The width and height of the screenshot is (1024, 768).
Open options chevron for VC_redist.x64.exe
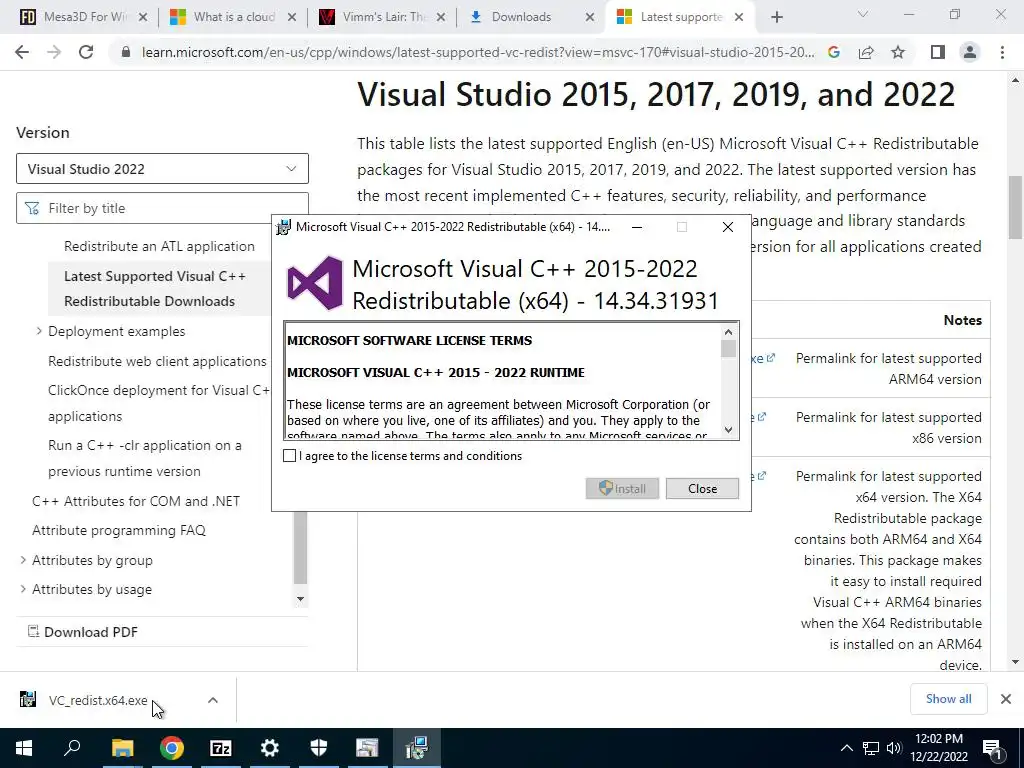point(213,700)
